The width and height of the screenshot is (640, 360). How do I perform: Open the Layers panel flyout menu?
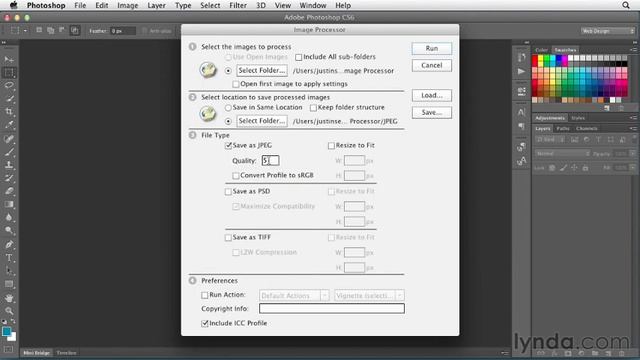point(633,129)
